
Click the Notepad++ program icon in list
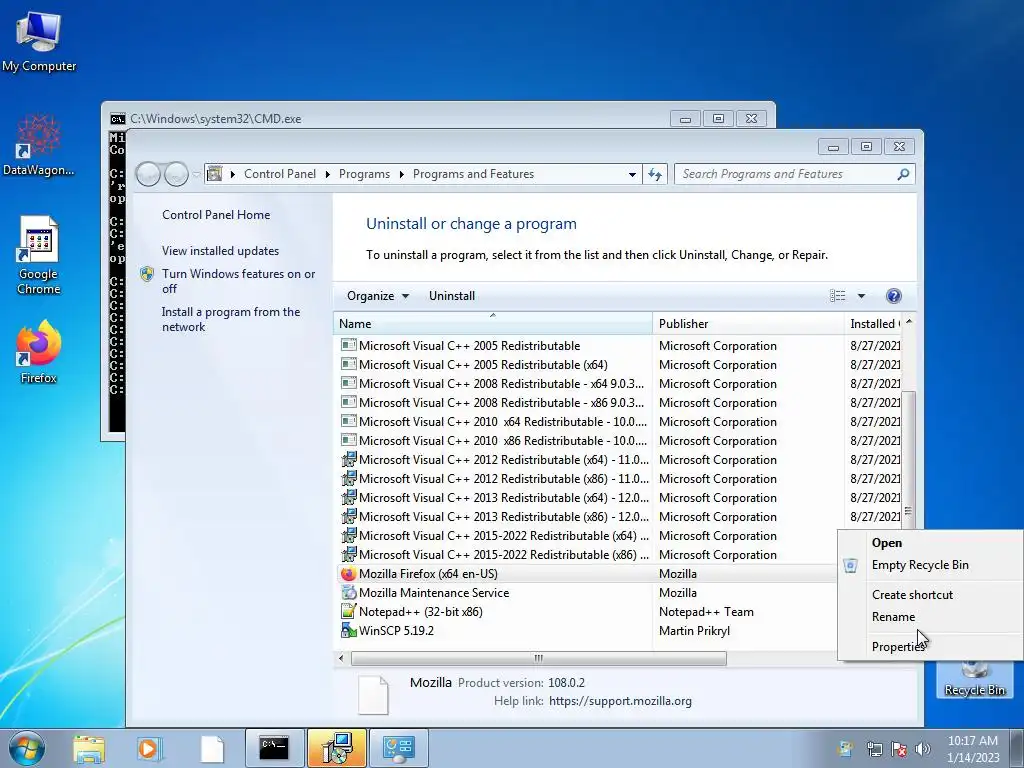point(348,612)
